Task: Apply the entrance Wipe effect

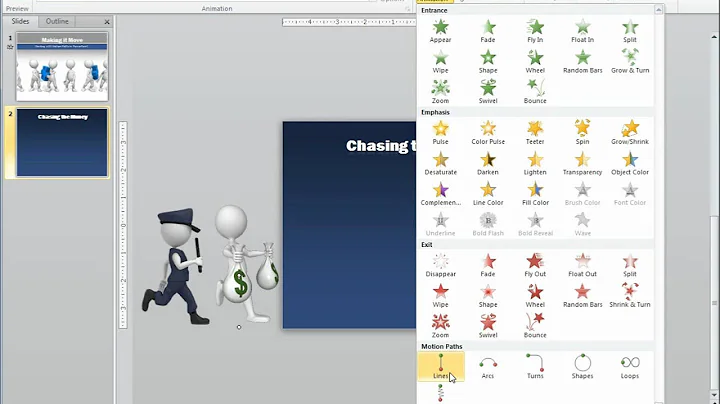Action: coord(440,62)
